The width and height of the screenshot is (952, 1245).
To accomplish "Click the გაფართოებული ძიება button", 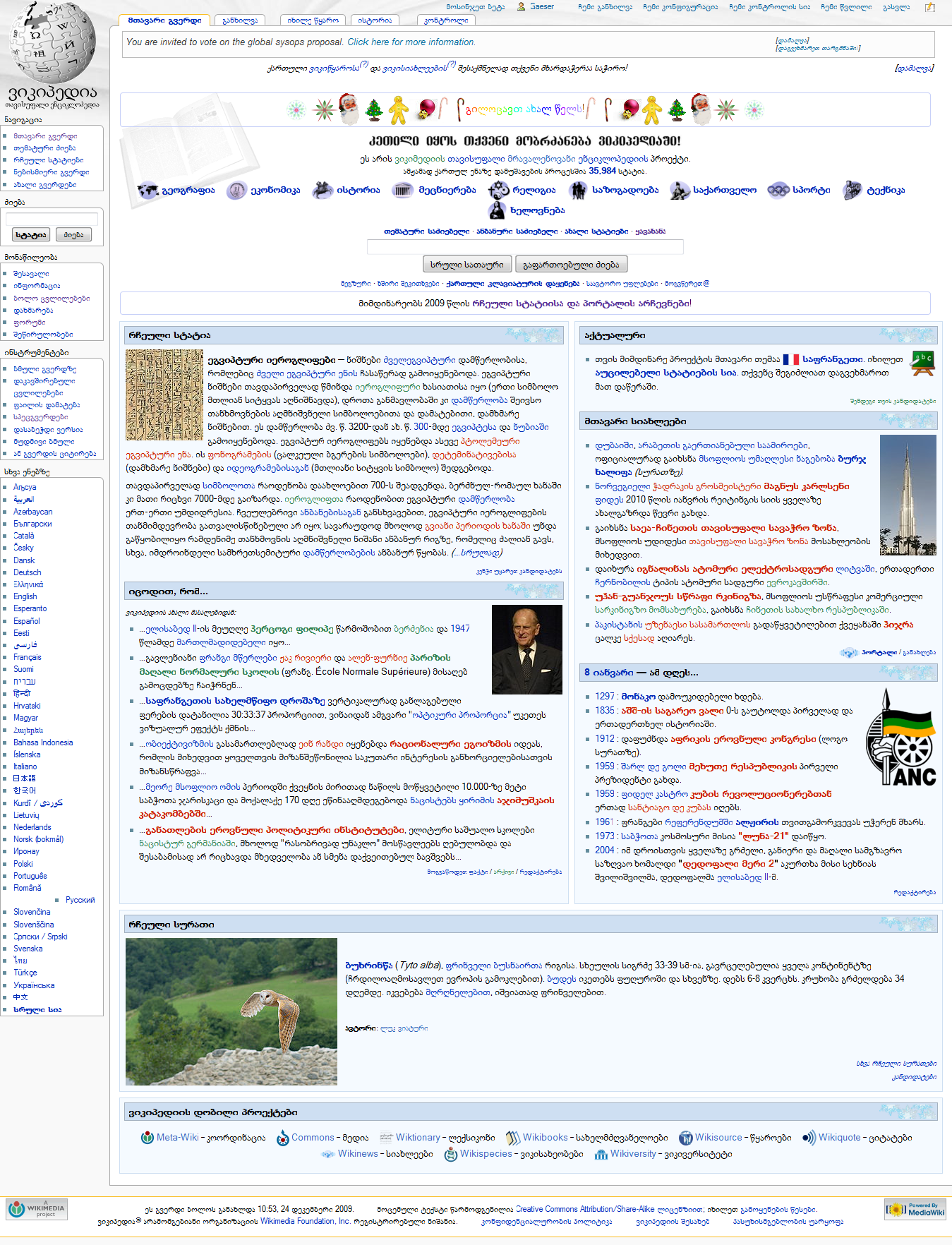I will coord(571,265).
